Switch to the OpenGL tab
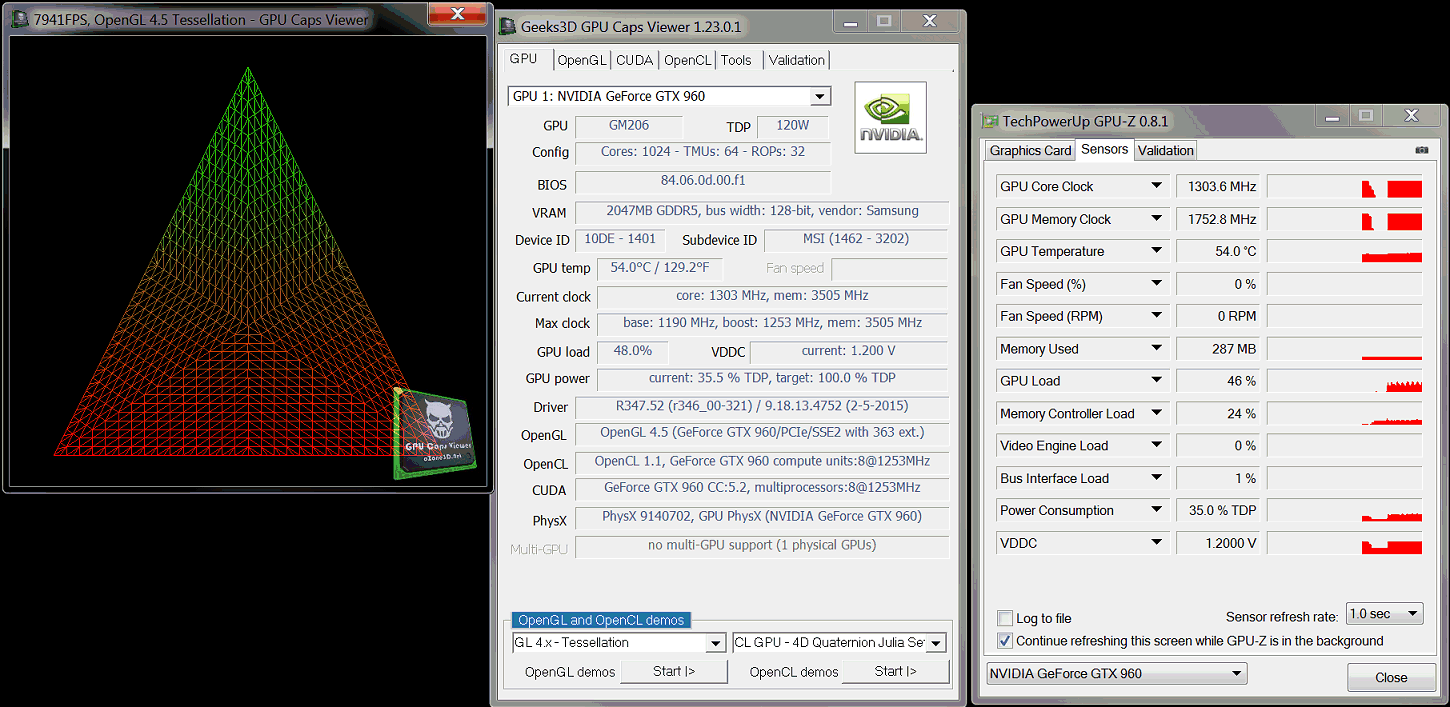 tap(582, 60)
